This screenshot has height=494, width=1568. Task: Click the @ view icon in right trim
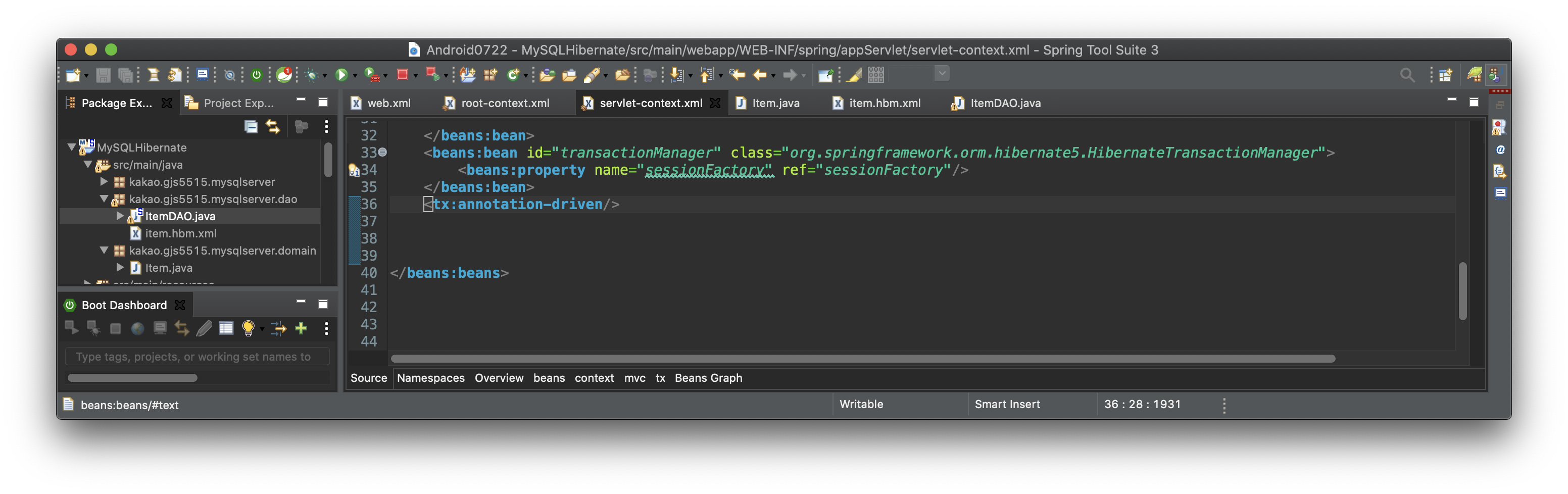pos(1500,150)
